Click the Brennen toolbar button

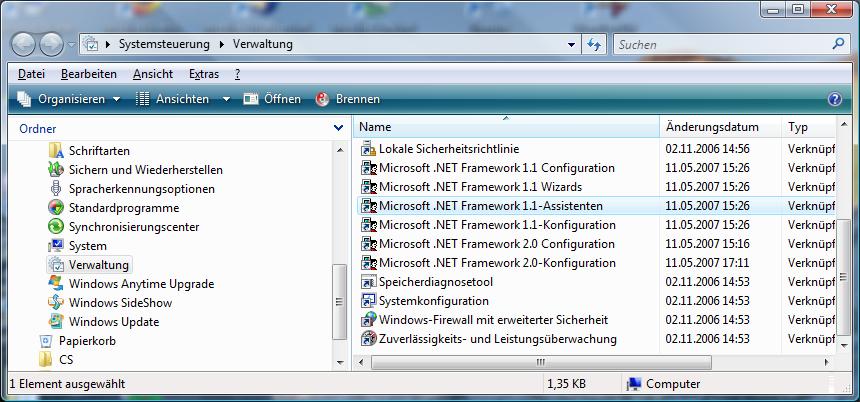point(348,99)
